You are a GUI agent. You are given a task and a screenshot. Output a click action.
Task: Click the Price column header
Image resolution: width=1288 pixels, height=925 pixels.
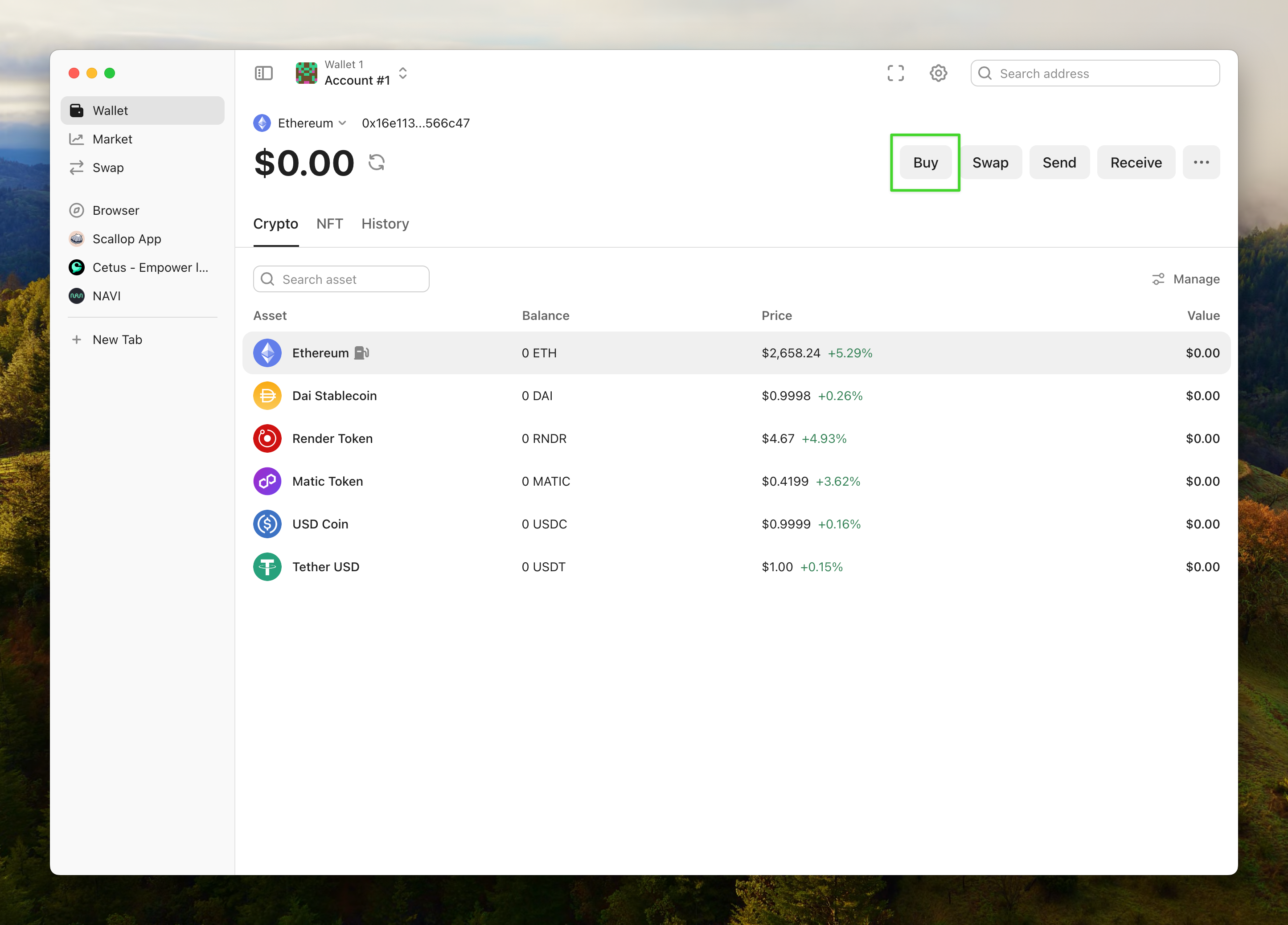pyautogui.click(x=777, y=316)
